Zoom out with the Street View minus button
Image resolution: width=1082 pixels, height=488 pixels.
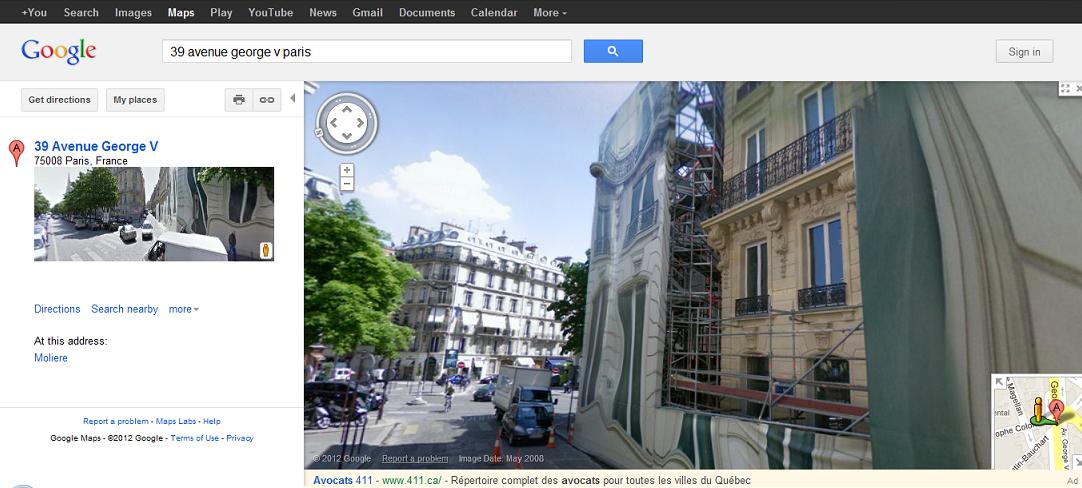[347, 184]
